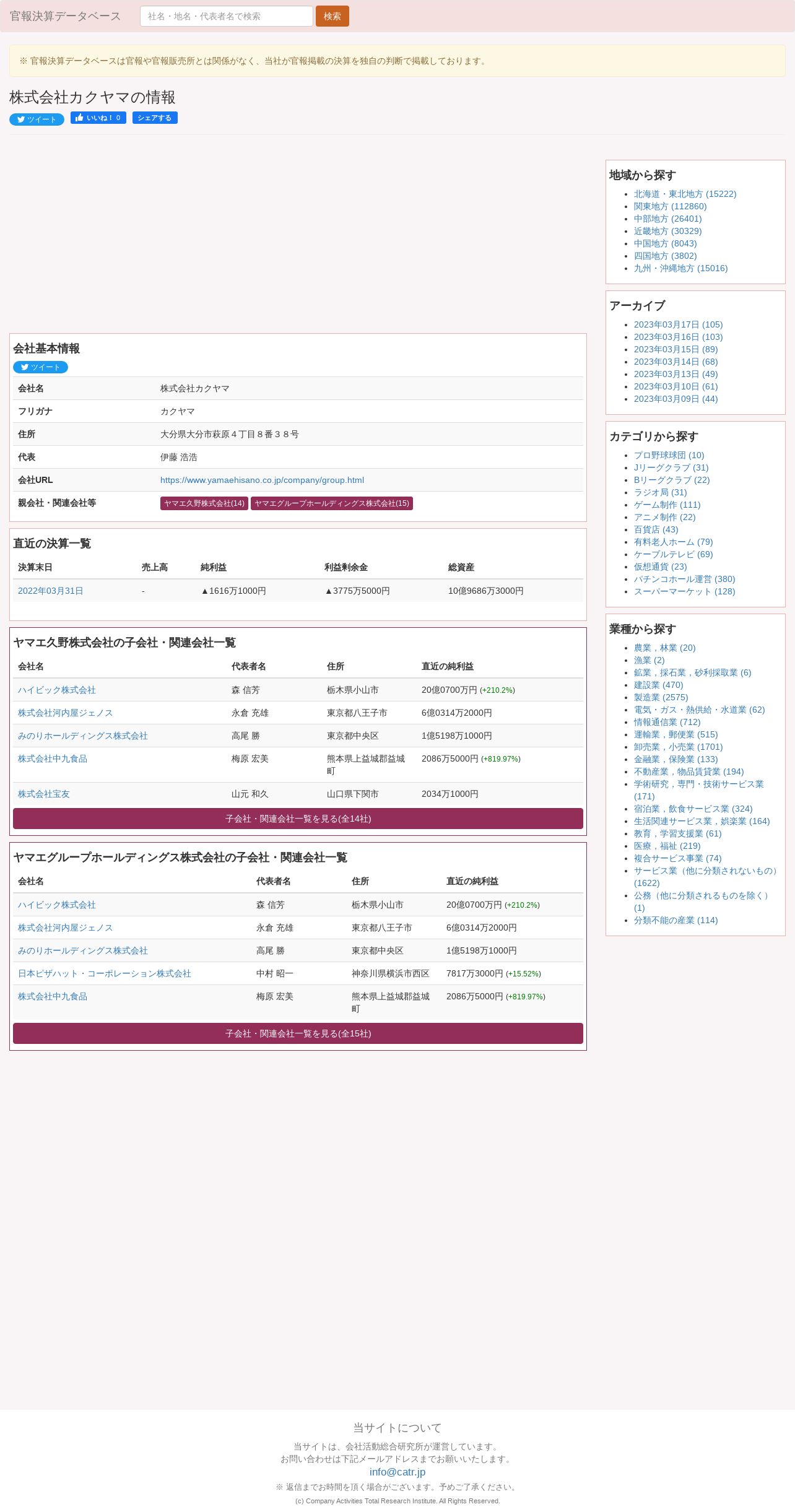
Task: Click ヤマエグループホールディングス株式会社(15) tag
Action: tap(332, 503)
